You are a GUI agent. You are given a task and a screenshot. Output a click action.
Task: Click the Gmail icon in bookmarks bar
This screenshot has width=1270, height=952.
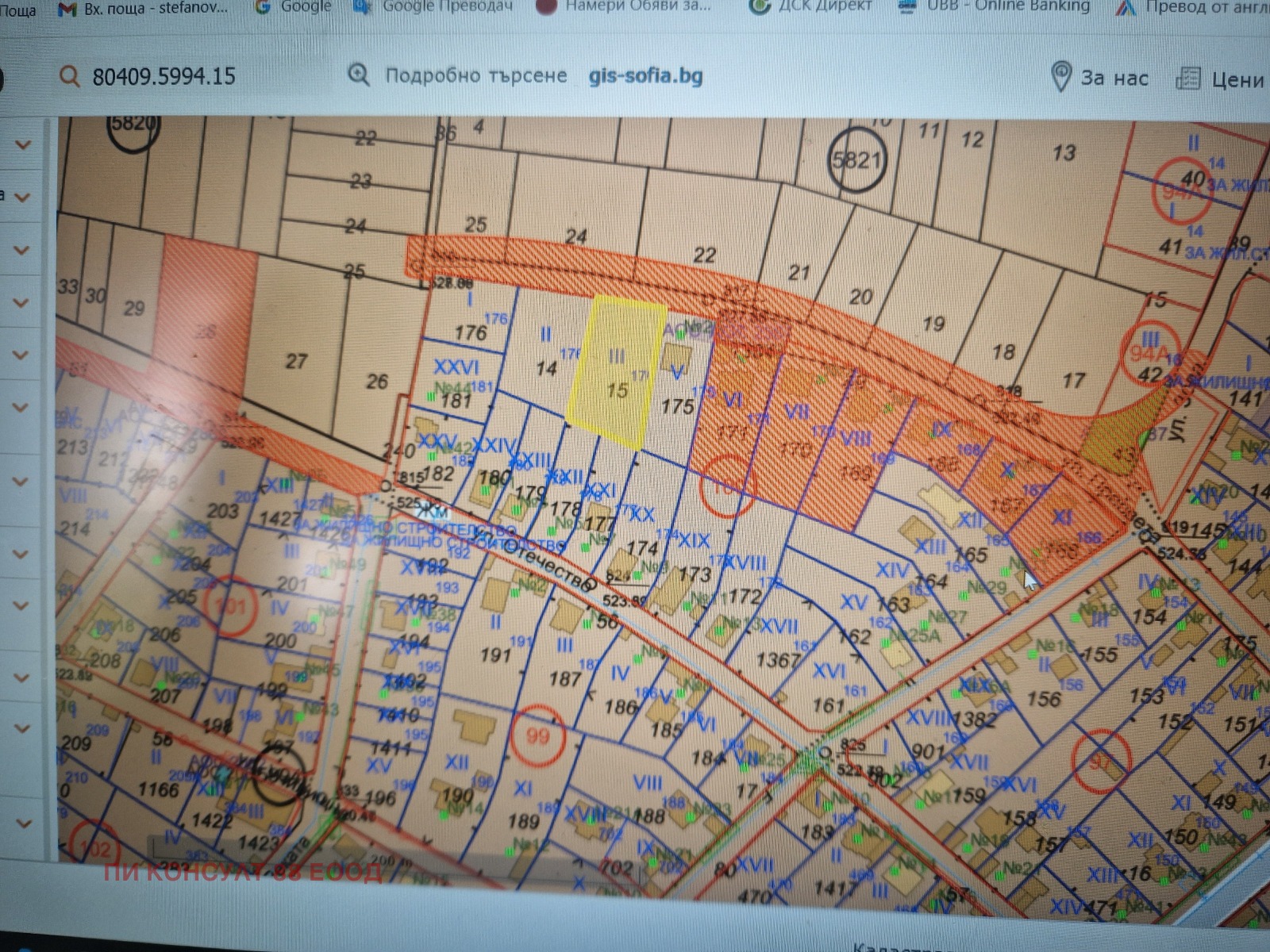[x=68, y=8]
